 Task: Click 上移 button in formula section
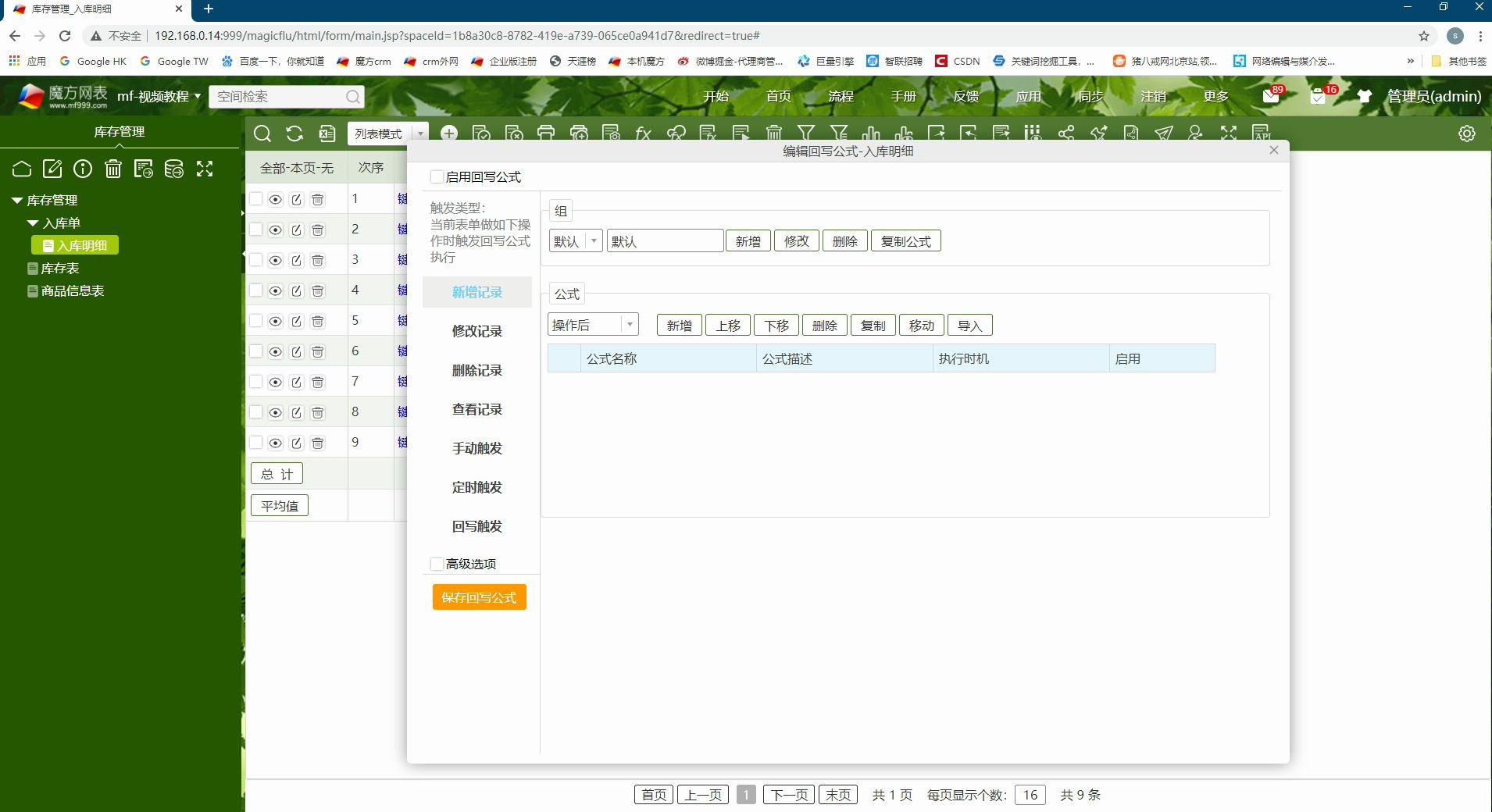pos(728,326)
